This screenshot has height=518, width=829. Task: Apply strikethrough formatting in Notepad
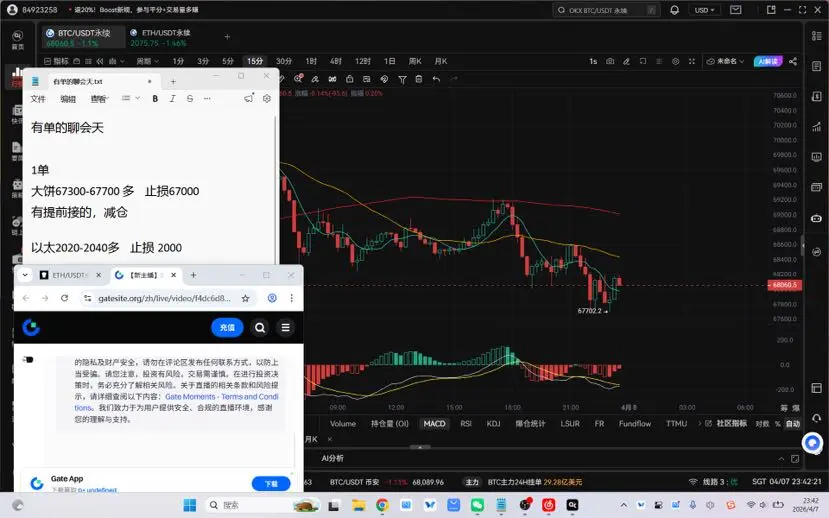[x=190, y=99]
